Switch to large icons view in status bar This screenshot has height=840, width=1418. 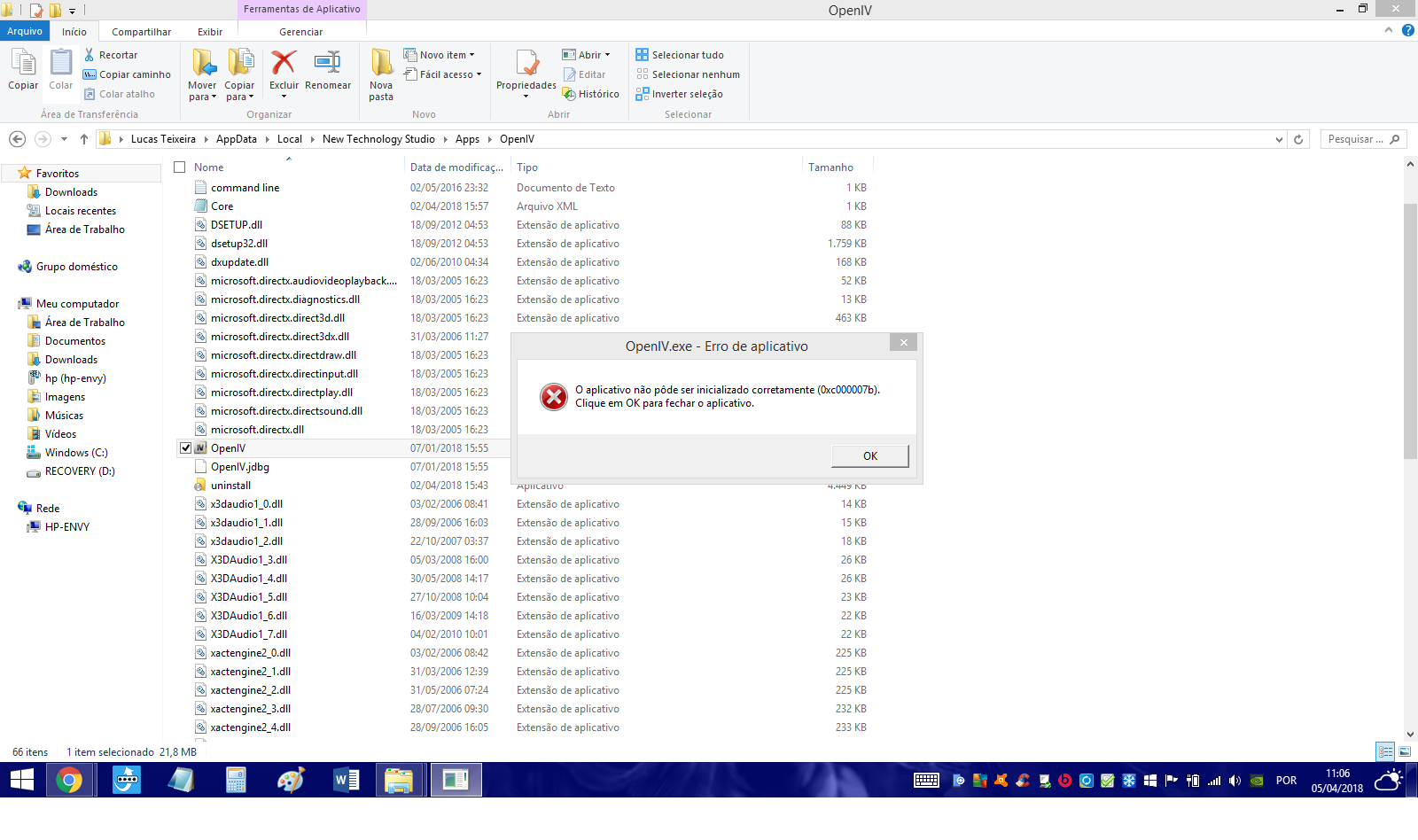pos(1405,751)
